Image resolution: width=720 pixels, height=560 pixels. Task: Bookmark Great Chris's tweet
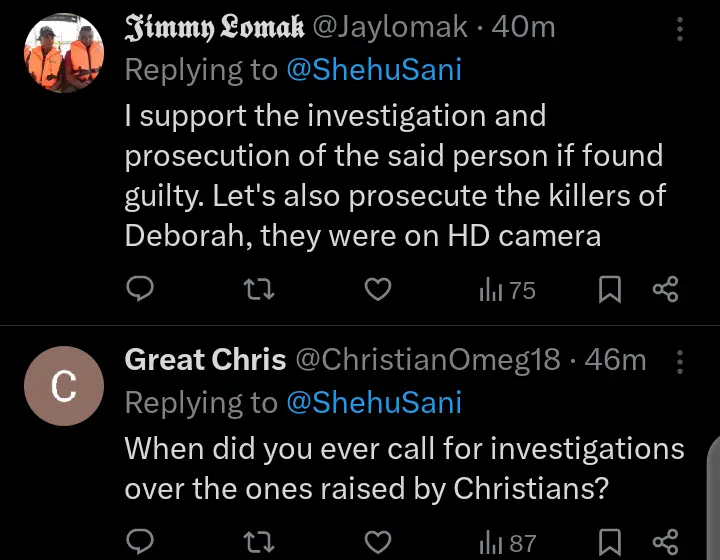coord(609,543)
